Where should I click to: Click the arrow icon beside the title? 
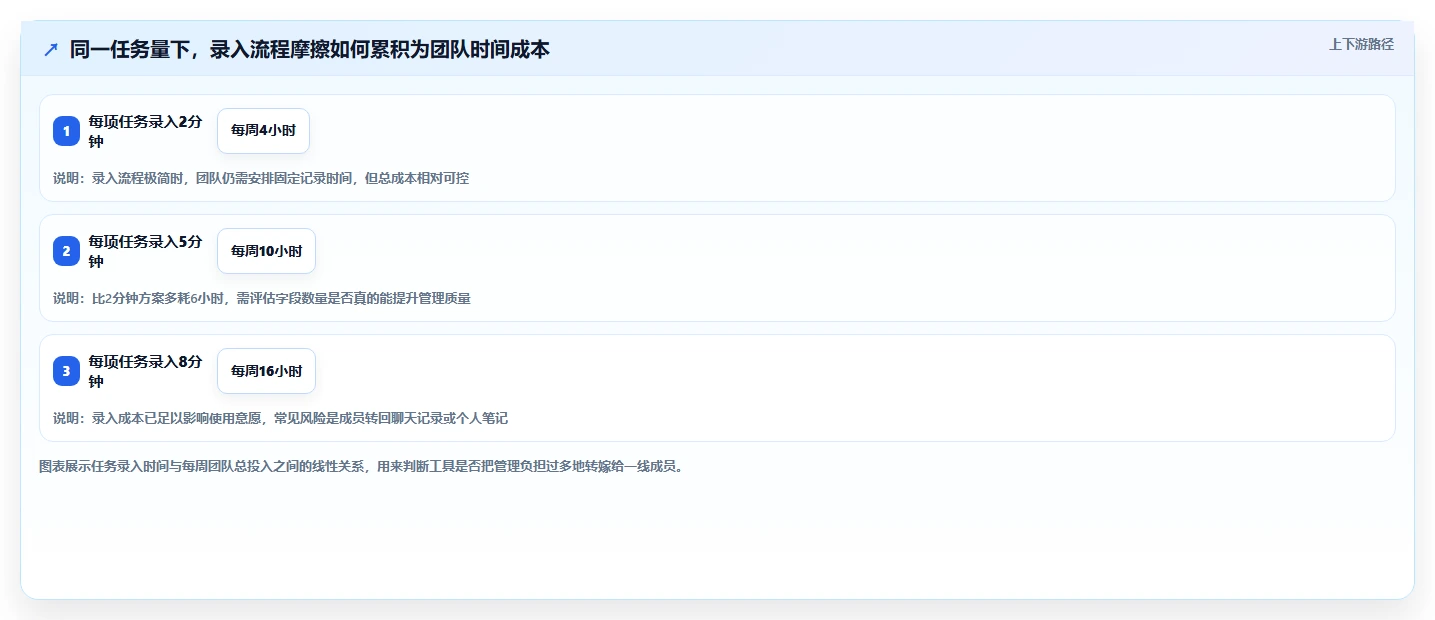tap(51, 49)
